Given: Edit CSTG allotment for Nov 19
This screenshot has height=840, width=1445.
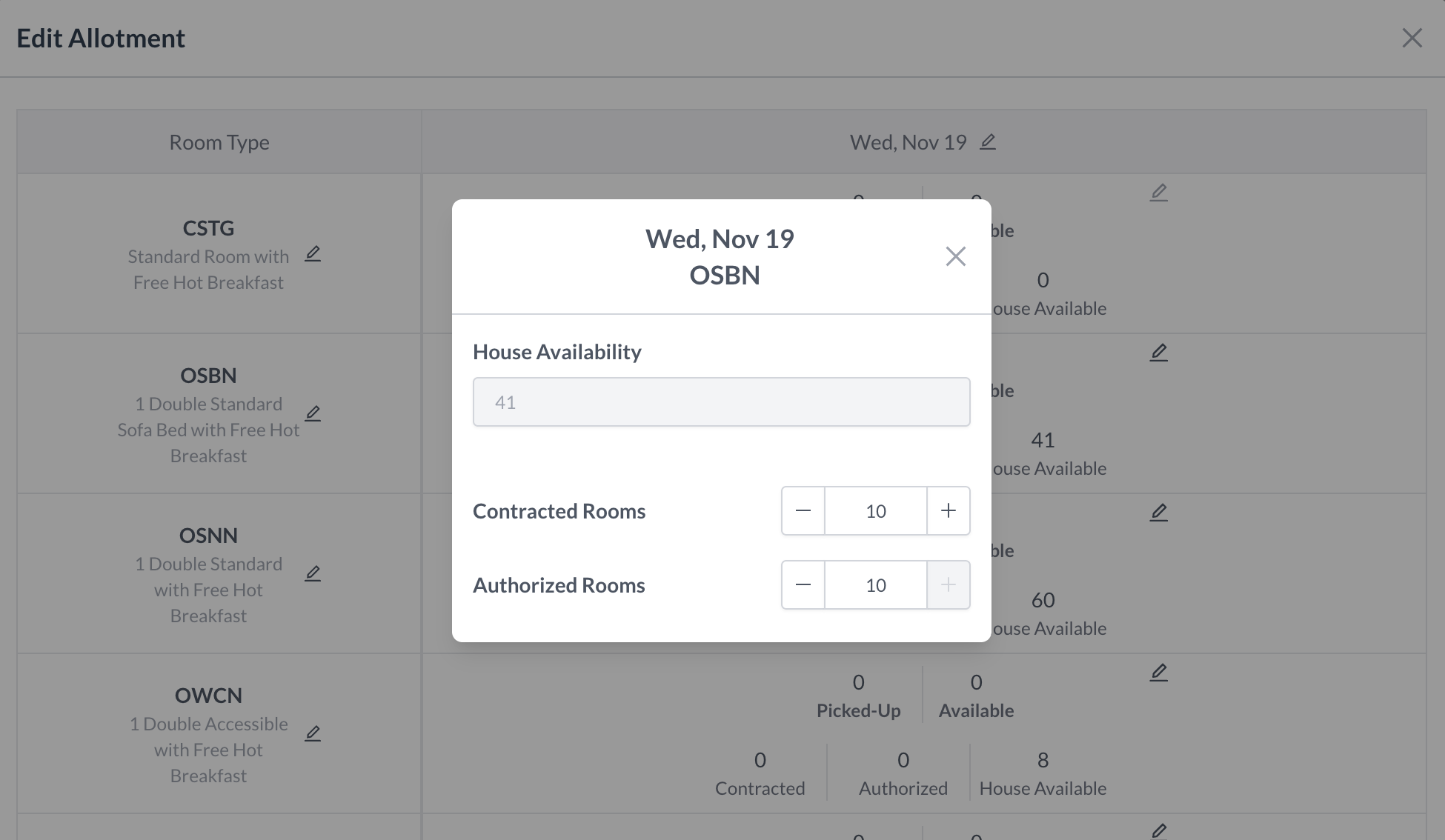Looking at the screenshot, I should coord(1158,193).
